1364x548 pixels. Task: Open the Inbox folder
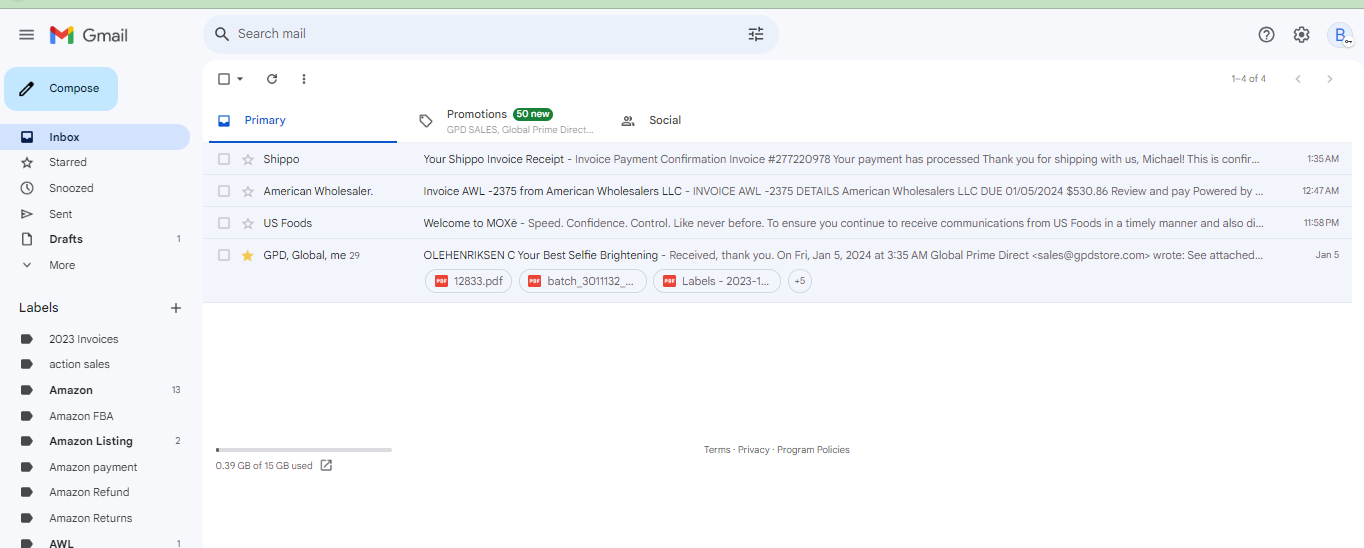pyautogui.click(x=95, y=137)
